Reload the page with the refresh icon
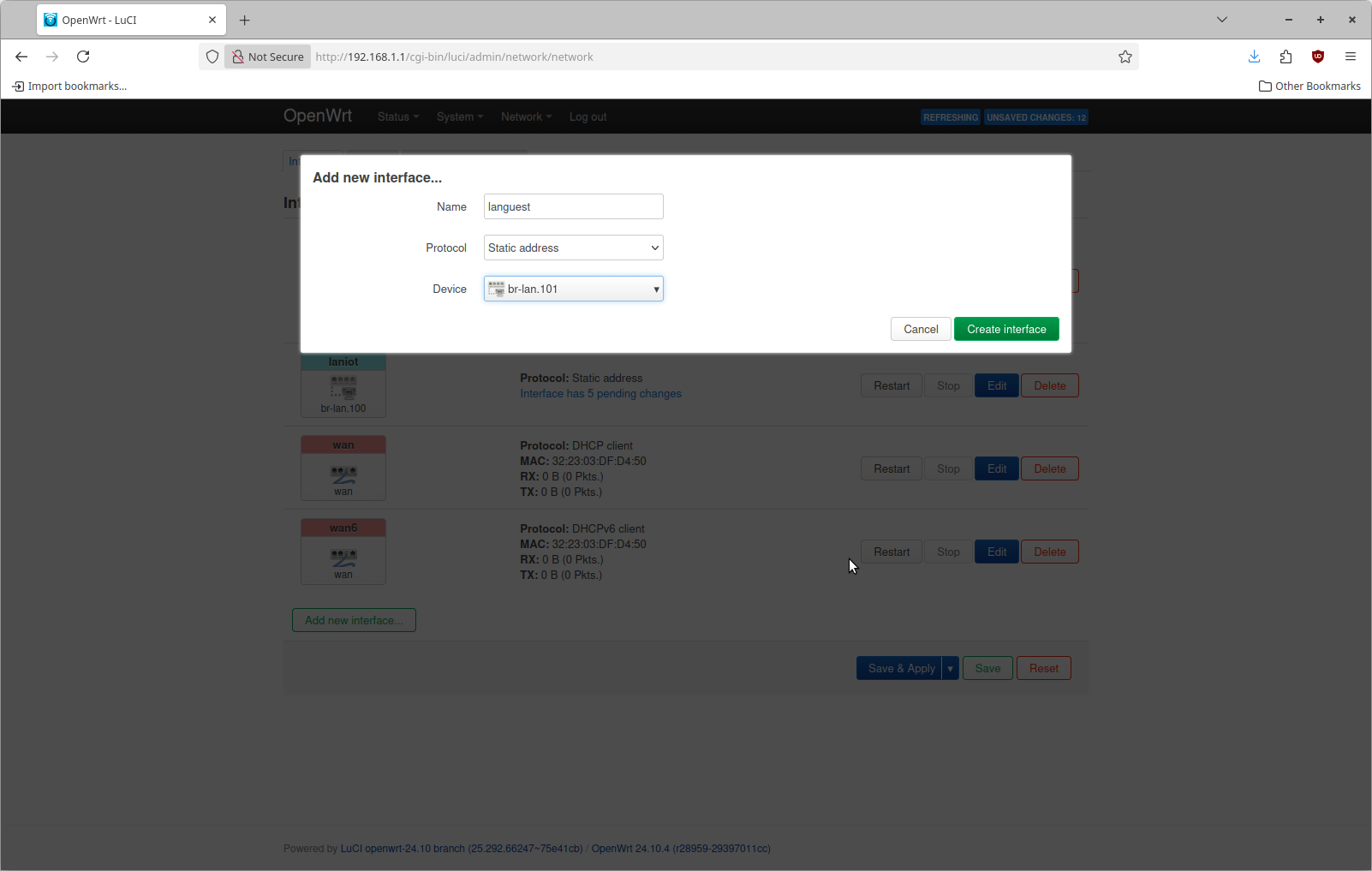Viewport: 1372px width, 871px height. click(x=83, y=57)
